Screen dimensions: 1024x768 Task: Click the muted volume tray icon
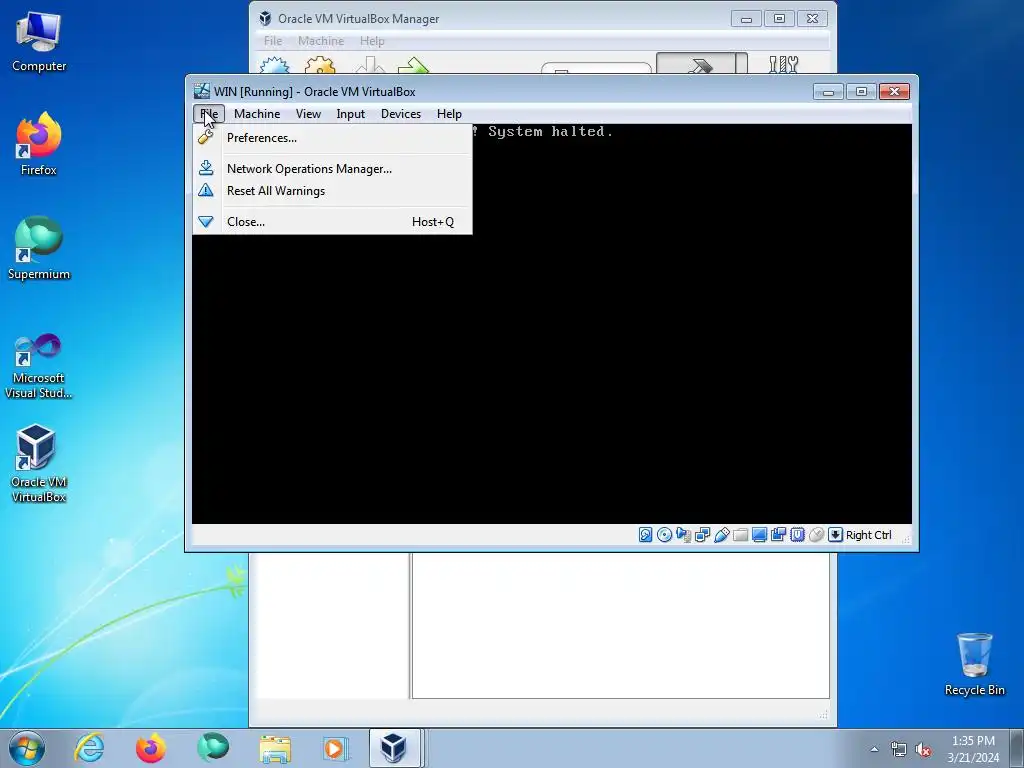(923, 749)
